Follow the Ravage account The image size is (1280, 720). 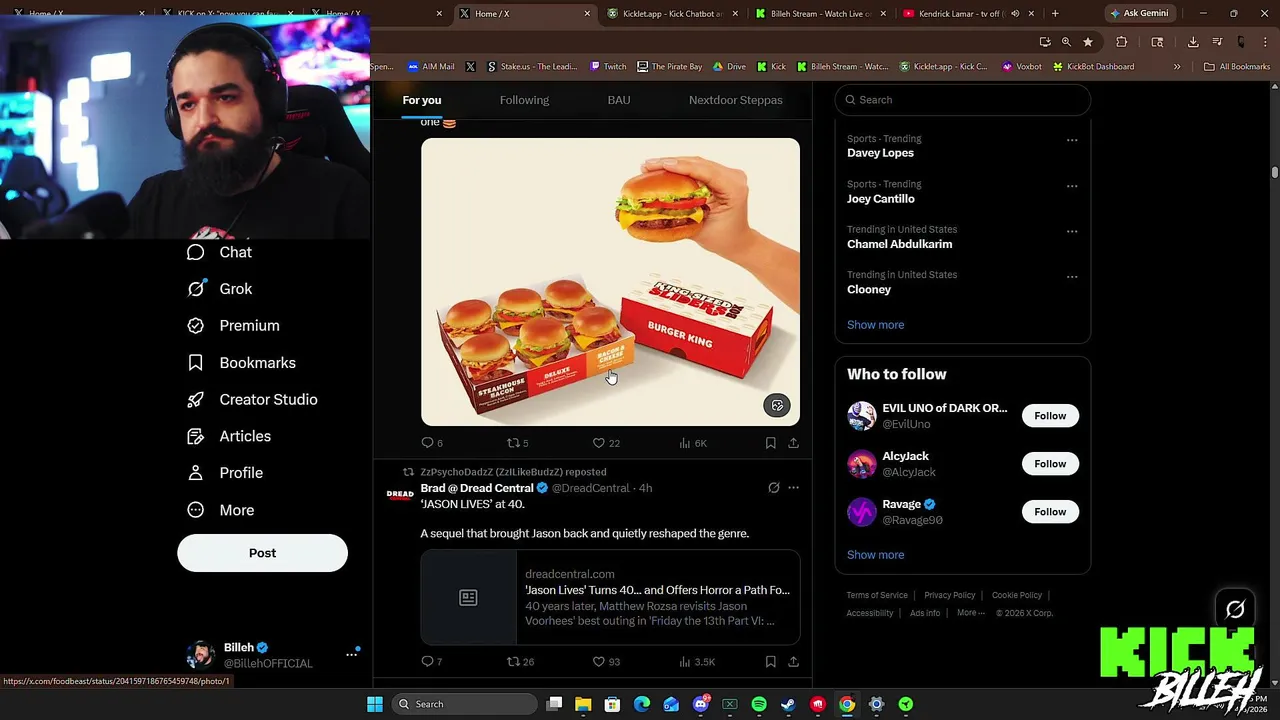point(1050,512)
